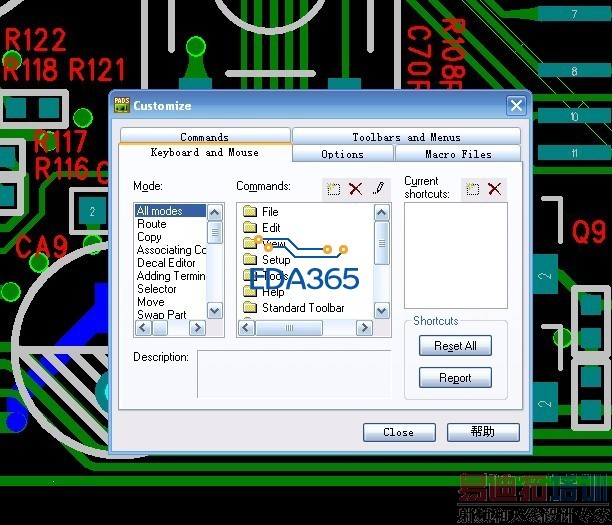Click Commands list scroll left arrow
The image size is (612, 525).
(x=246, y=328)
